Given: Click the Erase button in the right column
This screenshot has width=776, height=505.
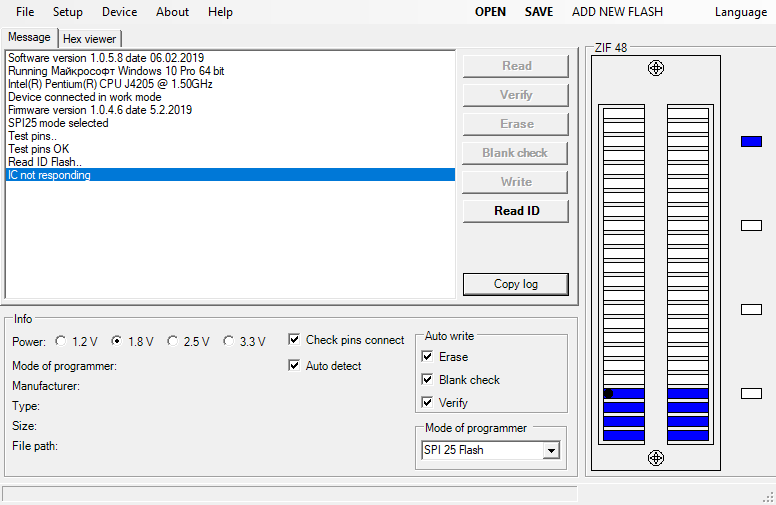Looking at the screenshot, I should [x=516, y=124].
